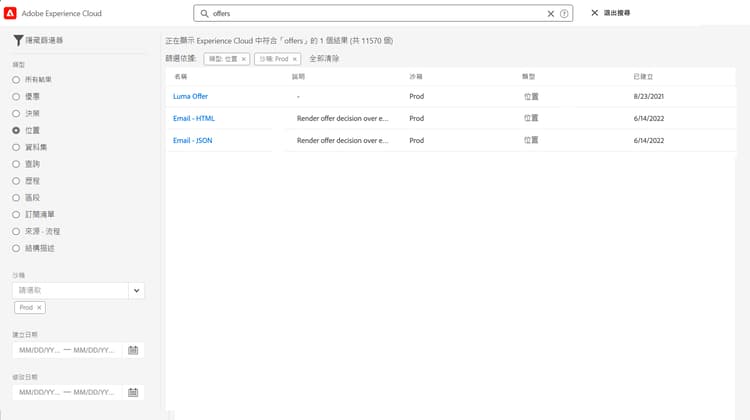Open the Luma Offer result
This screenshot has height=420, width=750.
point(190,96)
